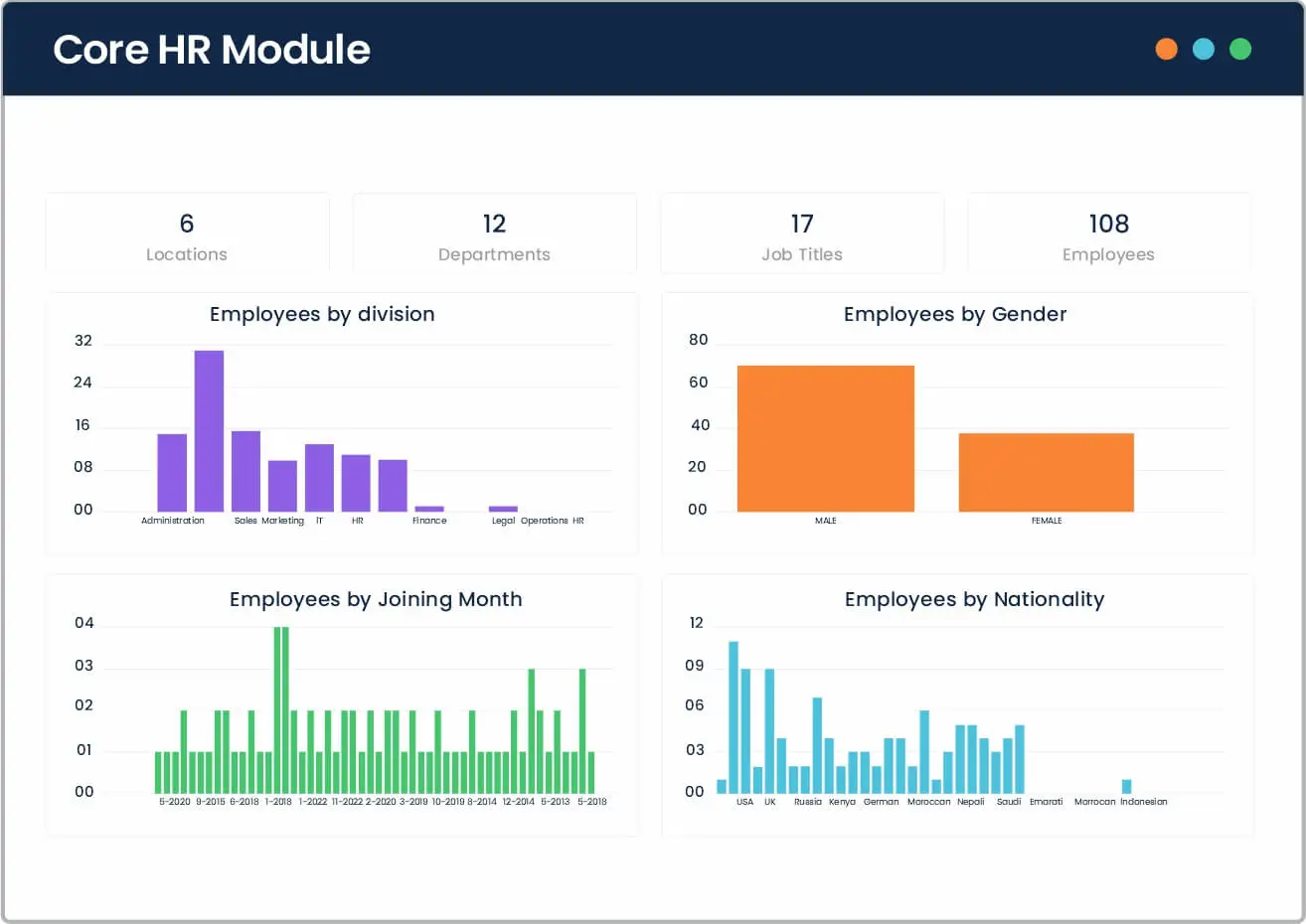Click the FEMALE bar in gender chart
Viewport: 1306px width, 924px height.
[x=1046, y=472]
